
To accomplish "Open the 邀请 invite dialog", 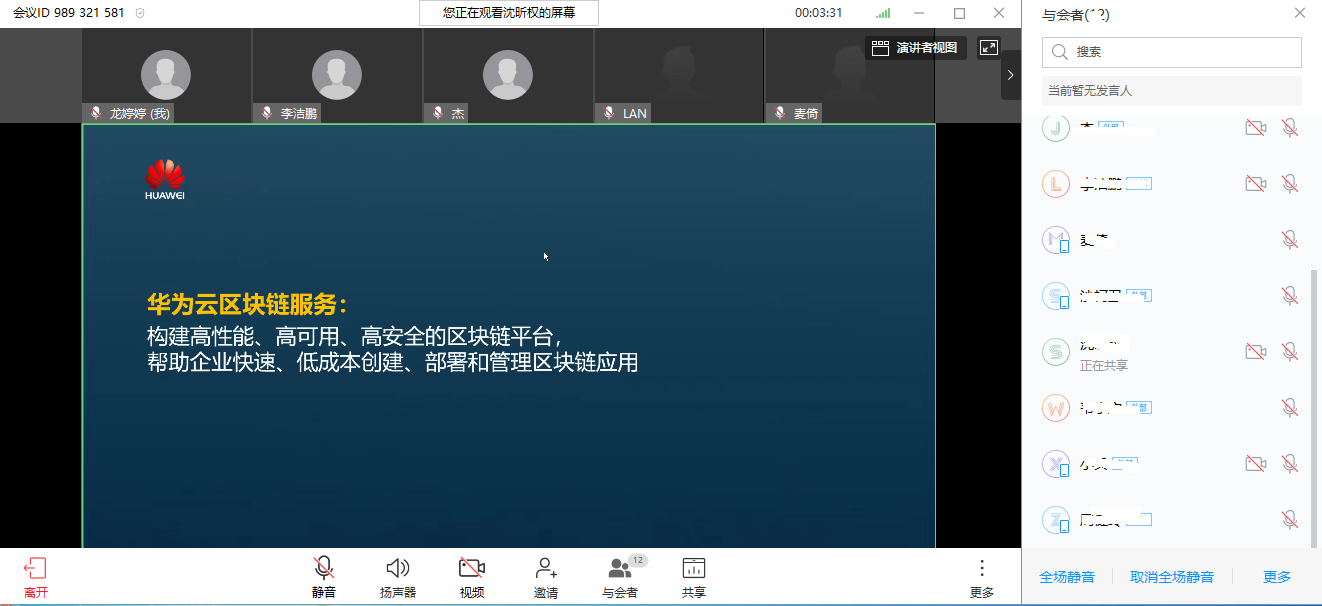I will pos(546,569).
